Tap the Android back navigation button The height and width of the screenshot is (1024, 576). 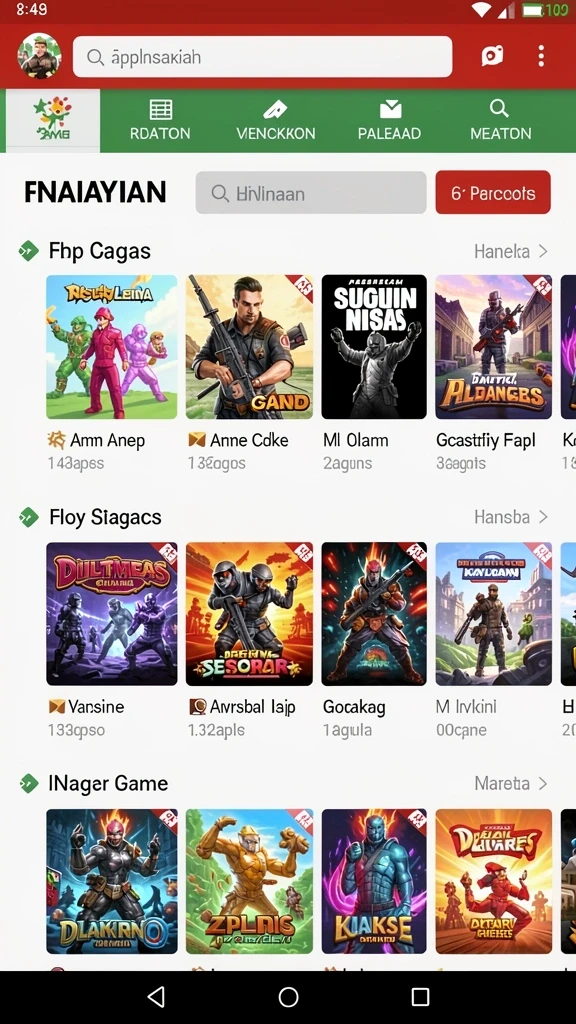coord(156,997)
